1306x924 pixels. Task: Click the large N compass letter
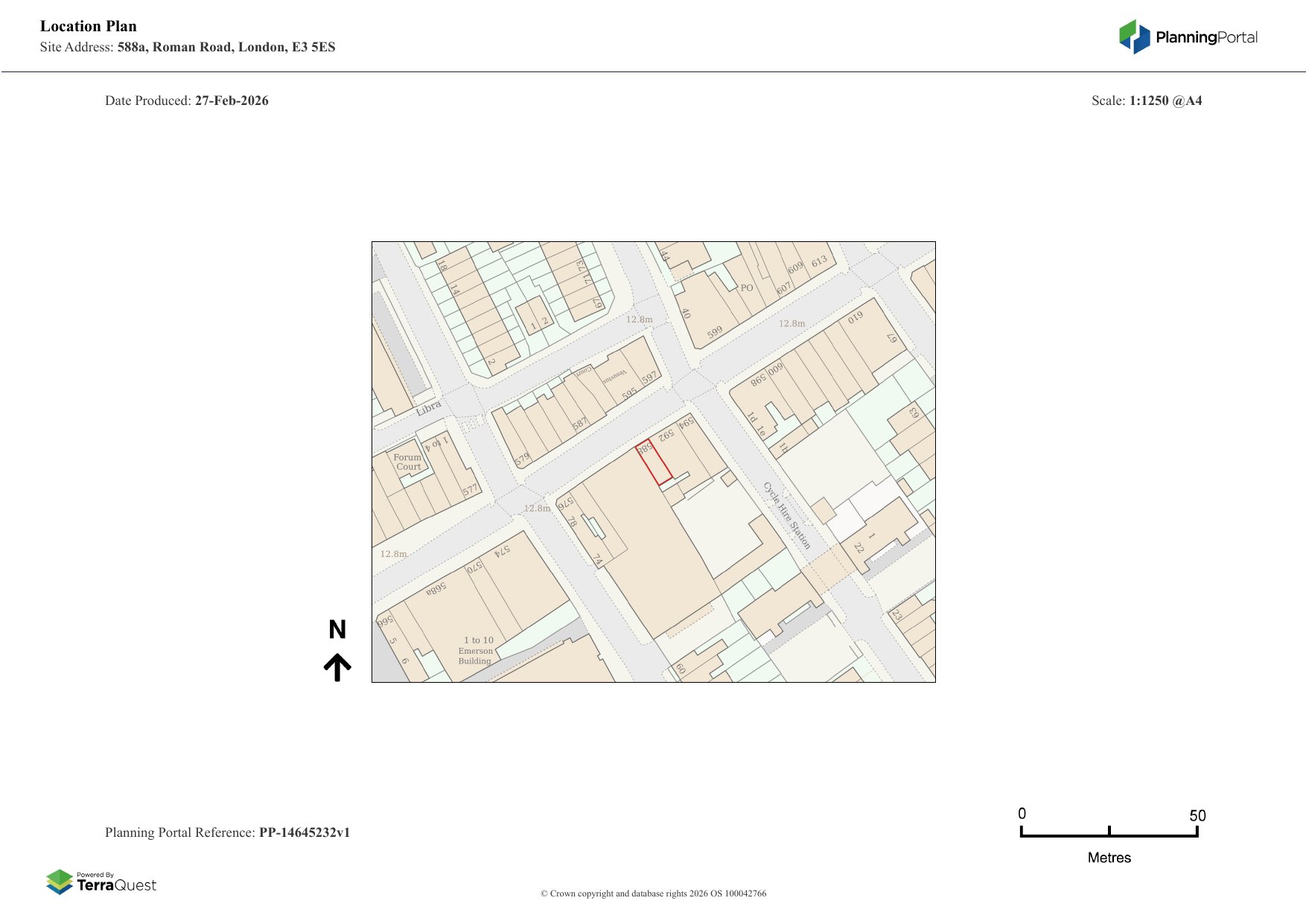(337, 630)
